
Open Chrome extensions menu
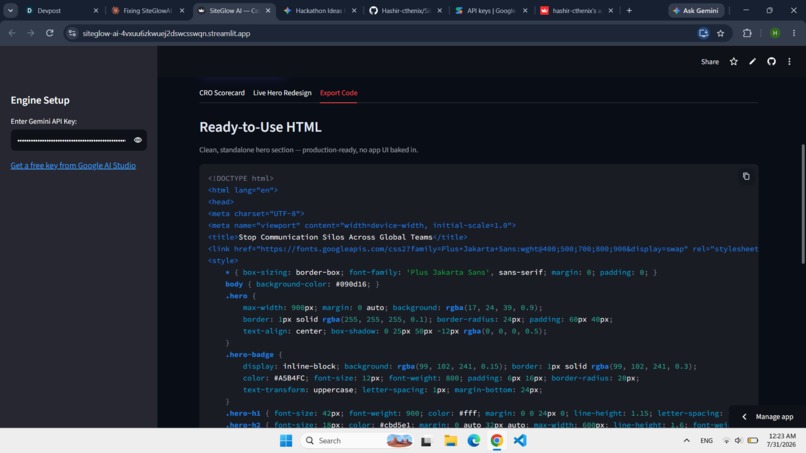[x=747, y=33]
